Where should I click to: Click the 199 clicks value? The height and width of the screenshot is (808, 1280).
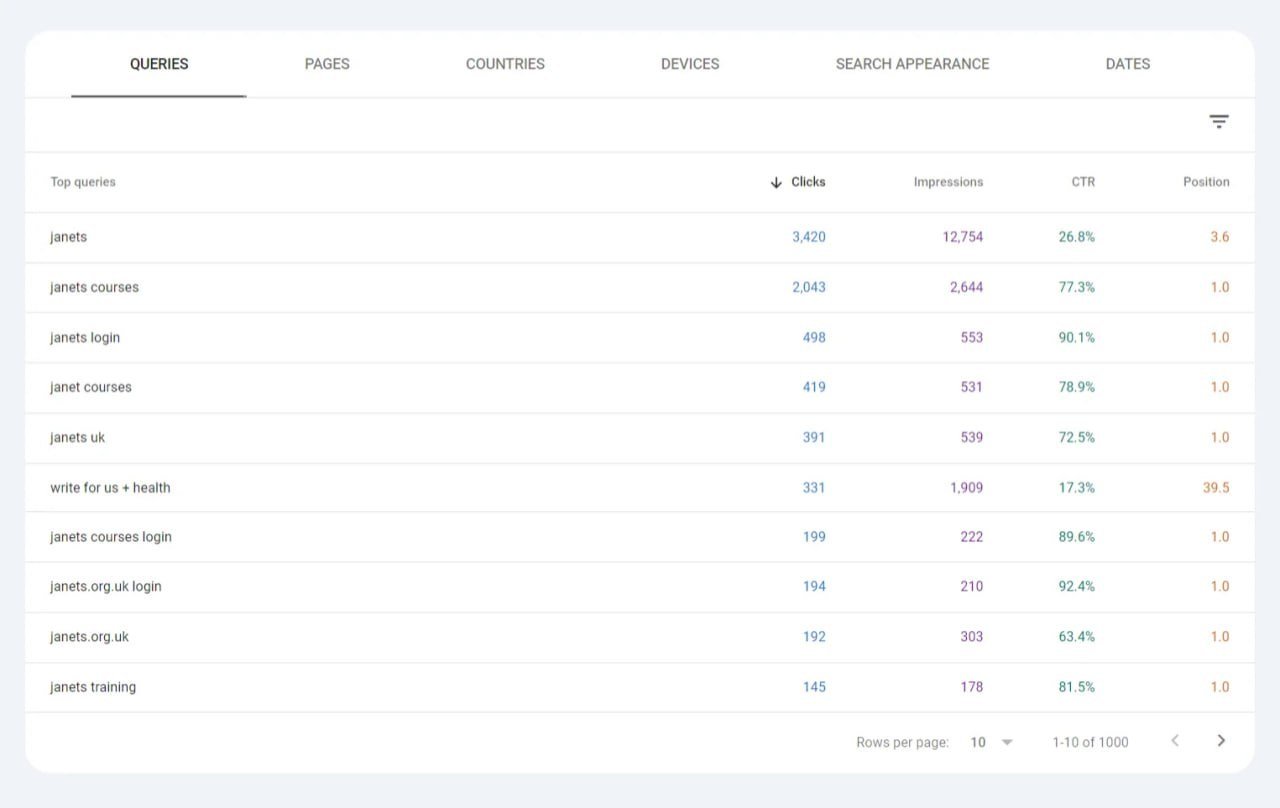pyautogui.click(x=814, y=537)
